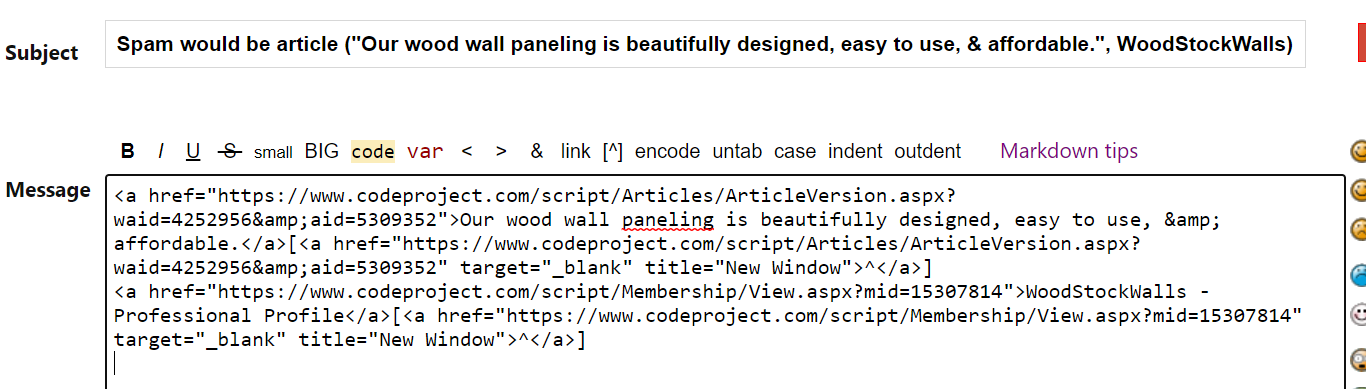The image size is (1366, 389).
Task: Insert greater-than symbol from toolbar
Action: point(501,152)
